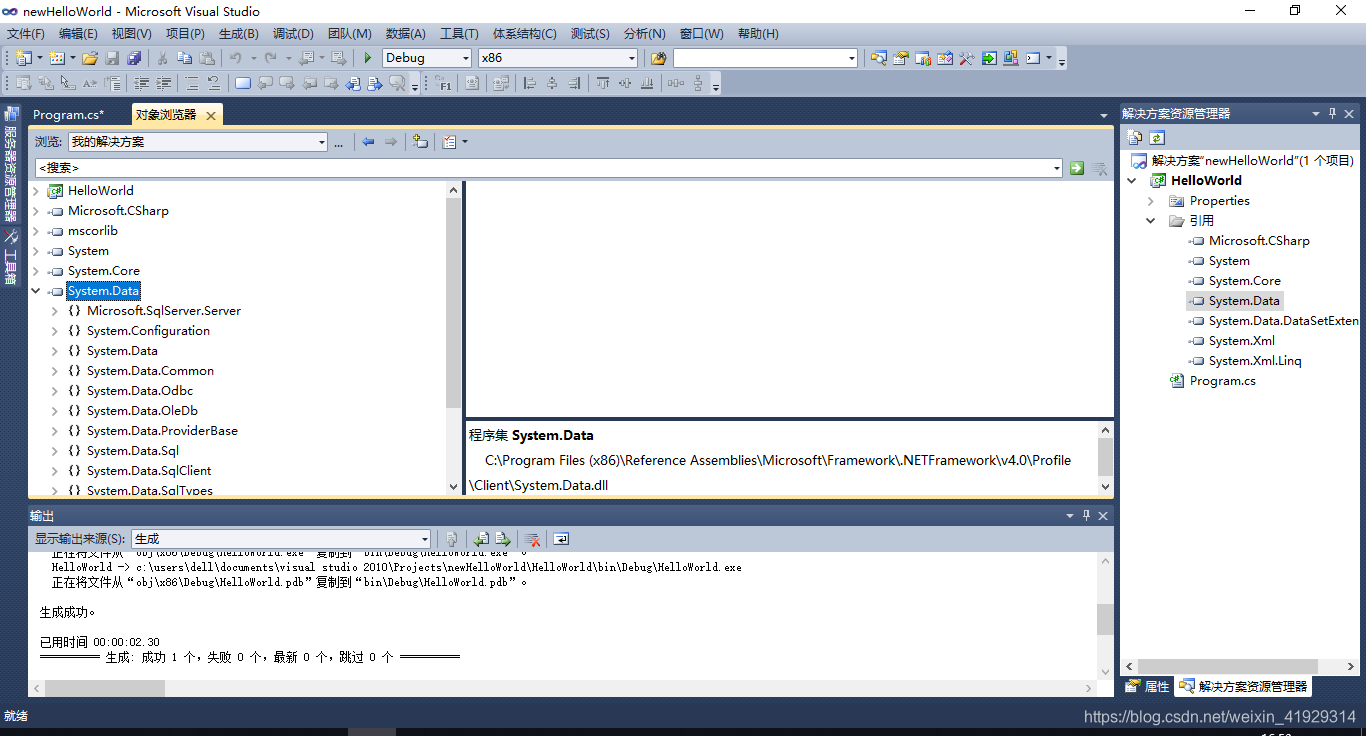Expand the mscorlib node
The height and width of the screenshot is (736, 1366).
[x=36, y=231]
